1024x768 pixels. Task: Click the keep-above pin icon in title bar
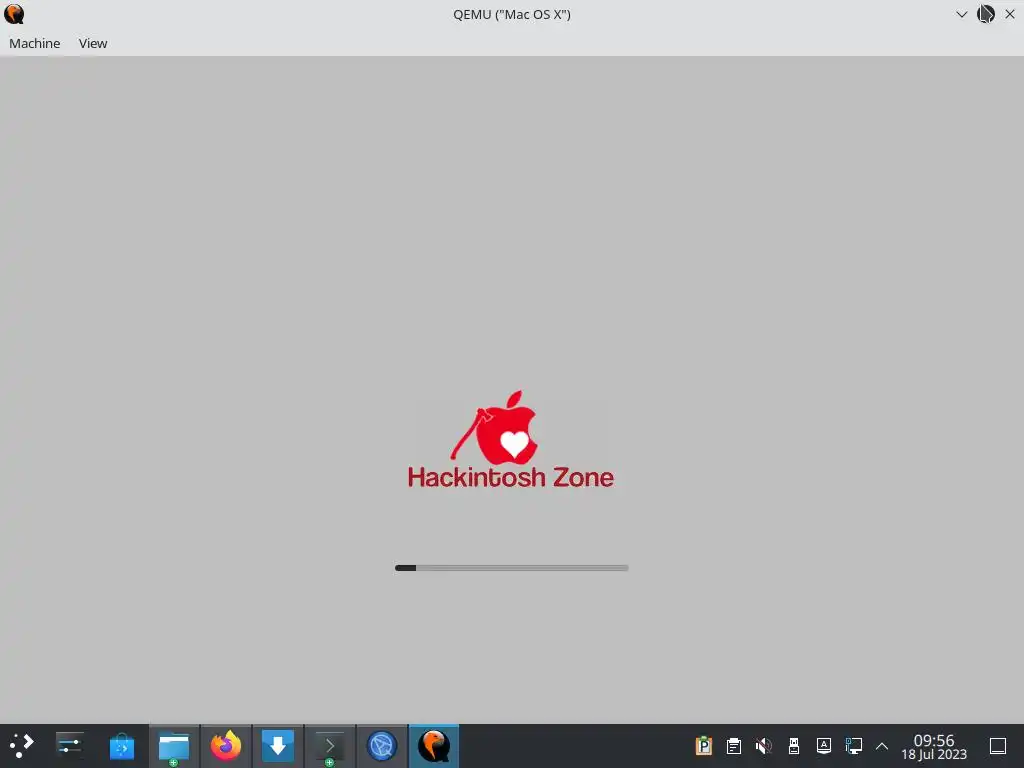pyautogui.click(x=985, y=14)
